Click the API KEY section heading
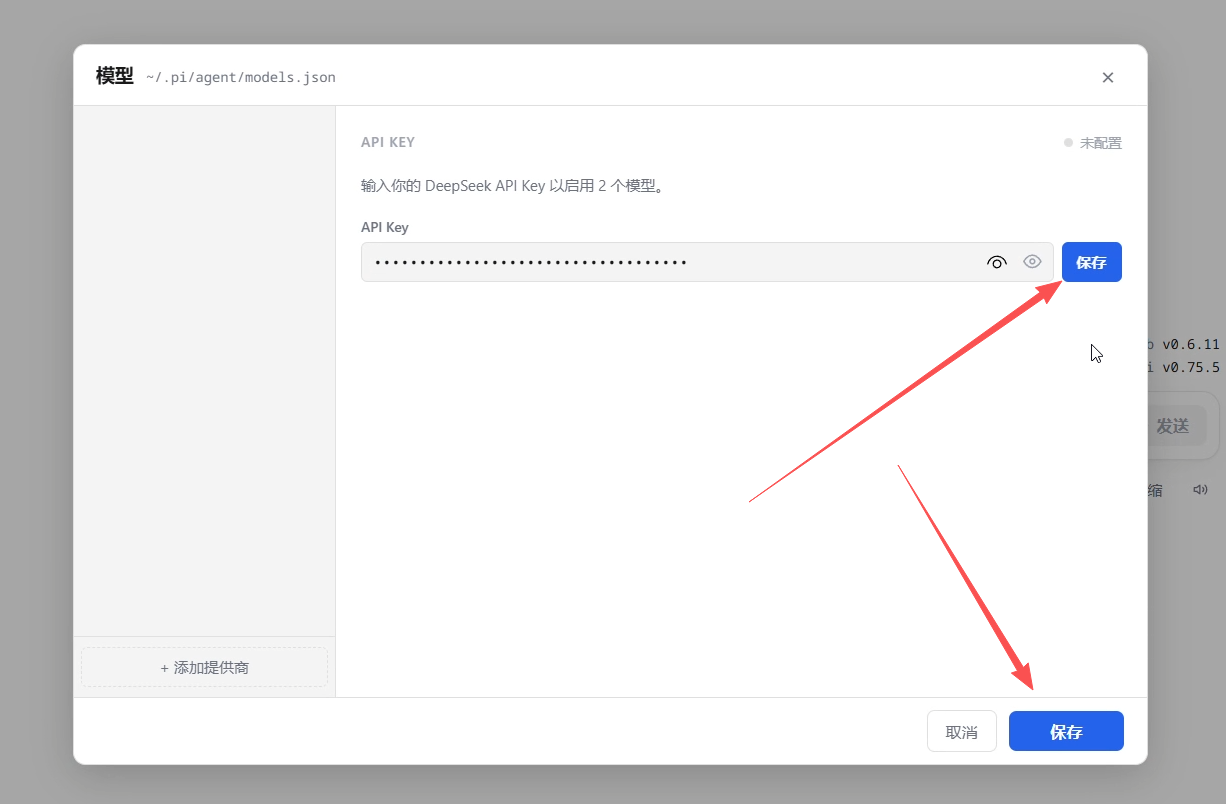Viewport: 1226px width, 804px height. [388, 142]
